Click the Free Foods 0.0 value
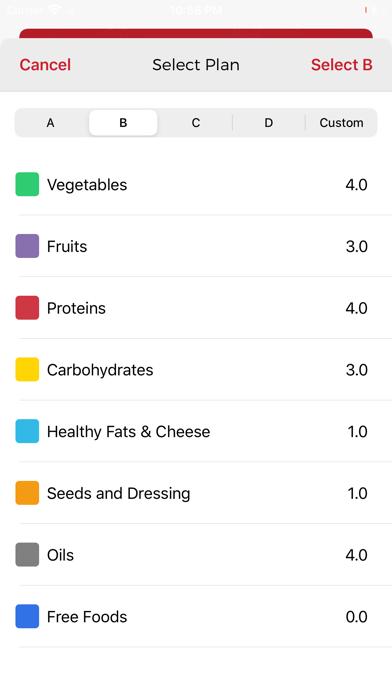This screenshot has height=696, width=392. (356, 617)
